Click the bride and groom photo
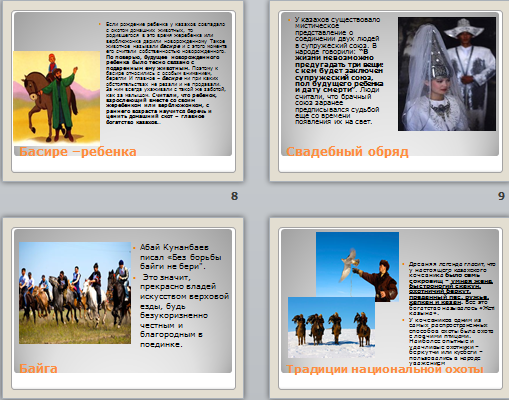The height and width of the screenshot is (400, 509). coord(447,74)
